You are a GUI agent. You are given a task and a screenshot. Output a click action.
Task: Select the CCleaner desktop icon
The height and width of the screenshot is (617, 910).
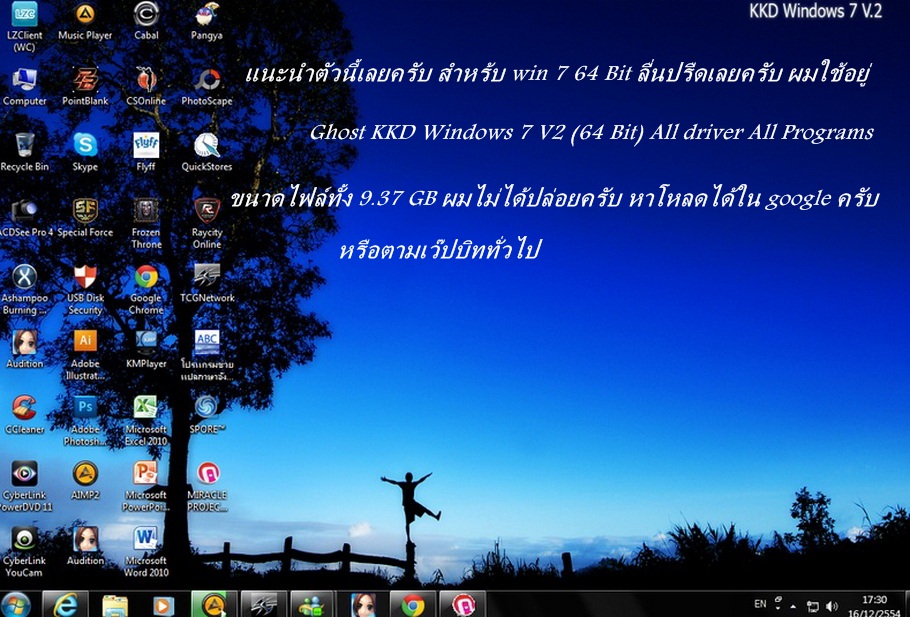[24, 415]
